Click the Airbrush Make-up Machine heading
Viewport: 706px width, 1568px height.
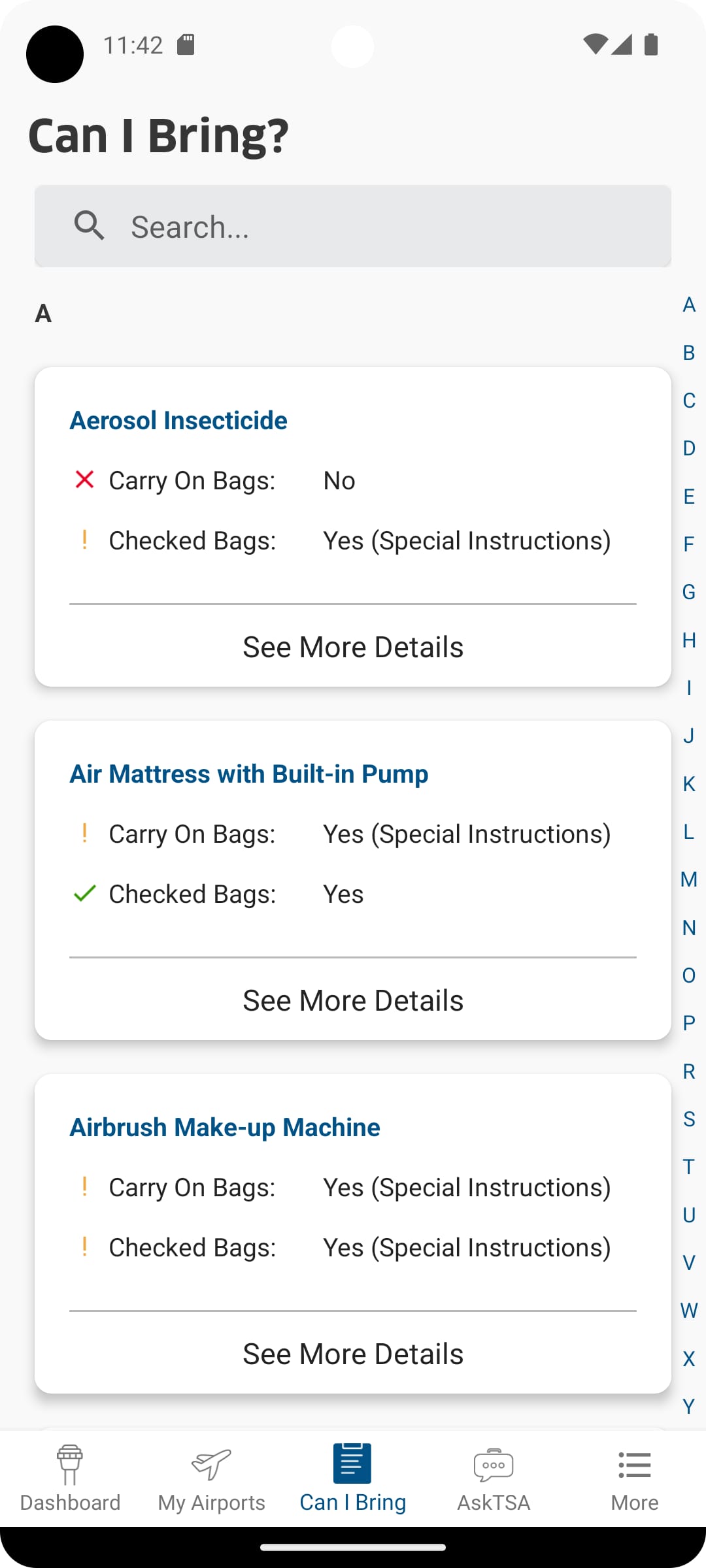pyautogui.click(x=225, y=1128)
